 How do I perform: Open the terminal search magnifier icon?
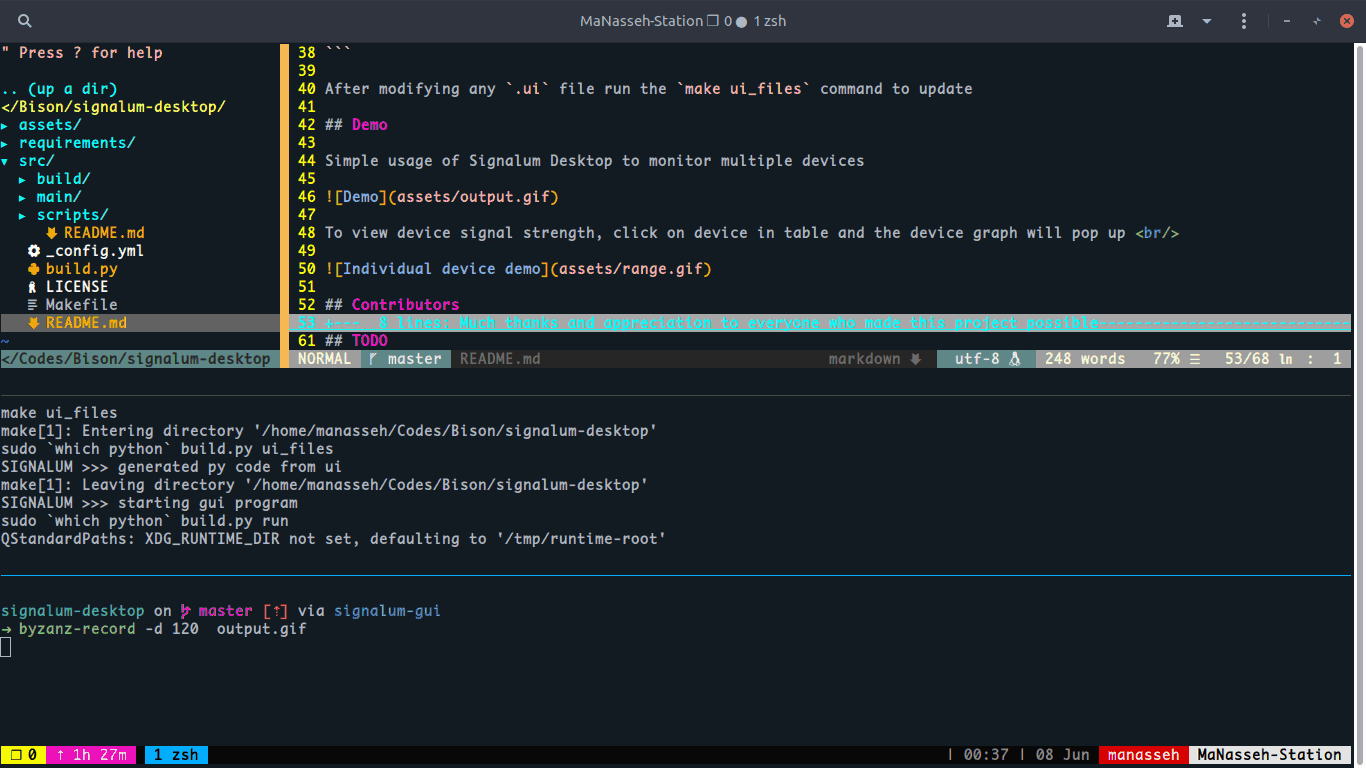click(x=25, y=21)
